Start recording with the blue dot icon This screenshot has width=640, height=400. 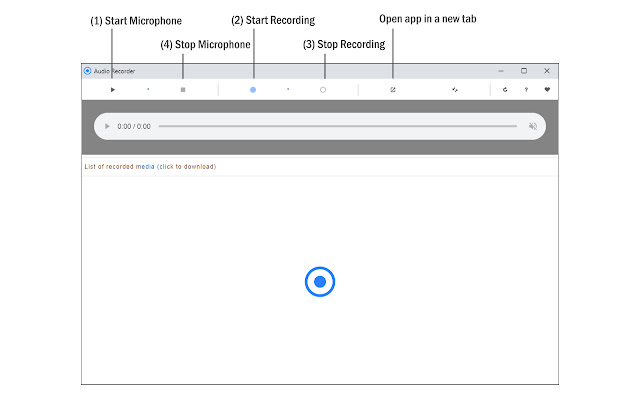click(253, 90)
